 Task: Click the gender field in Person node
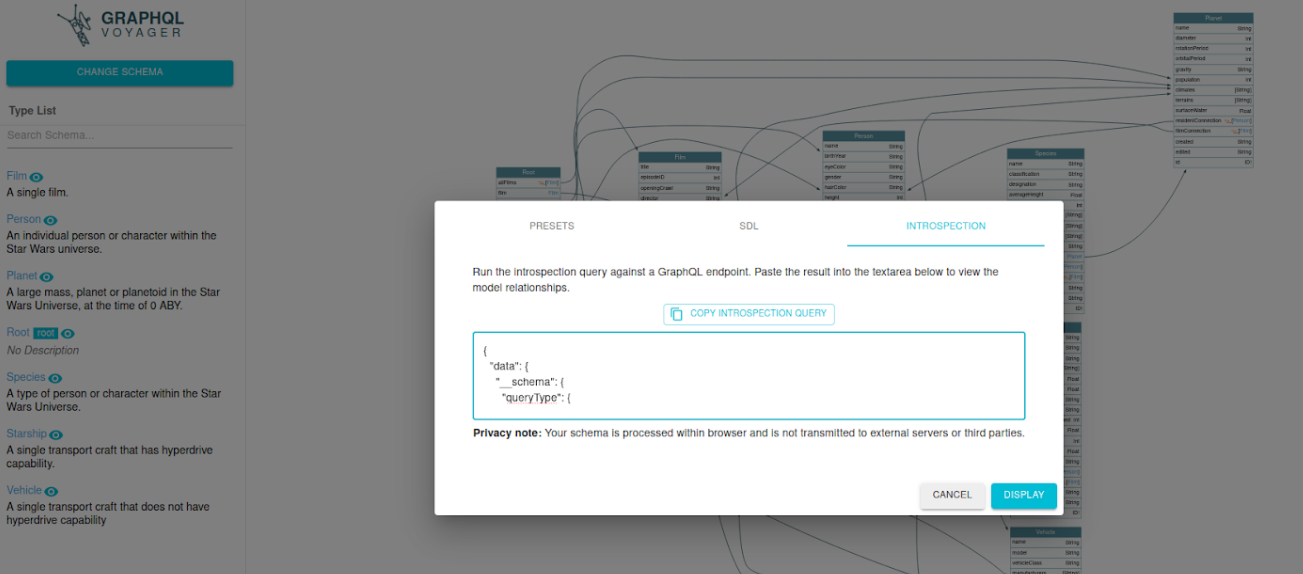[864, 177]
